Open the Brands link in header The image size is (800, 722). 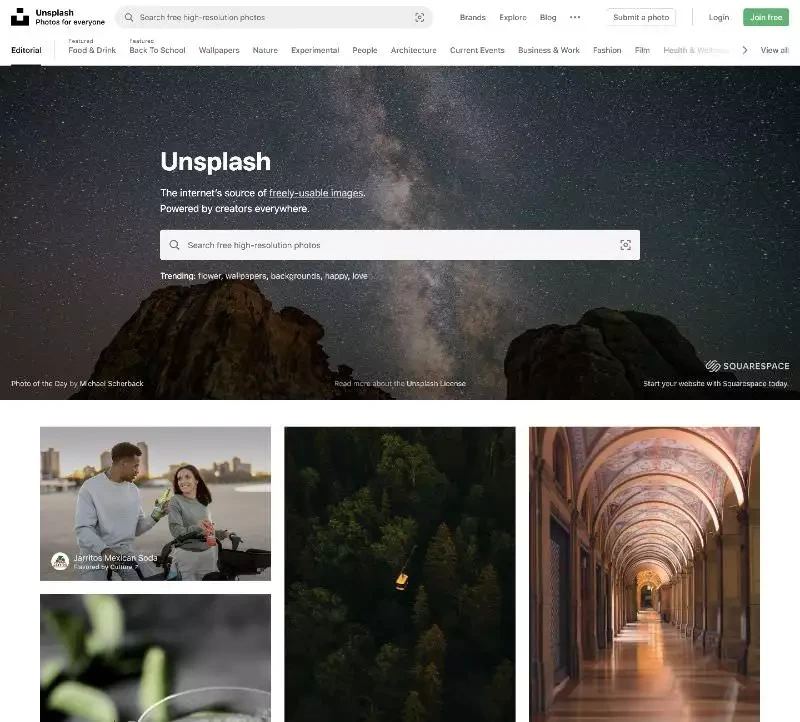click(x=472, y=17)
